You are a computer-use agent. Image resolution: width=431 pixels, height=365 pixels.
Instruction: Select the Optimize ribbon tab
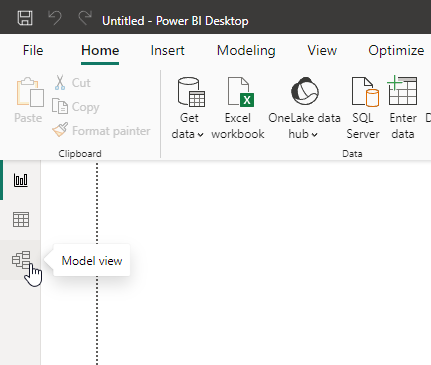coord(396,51)
